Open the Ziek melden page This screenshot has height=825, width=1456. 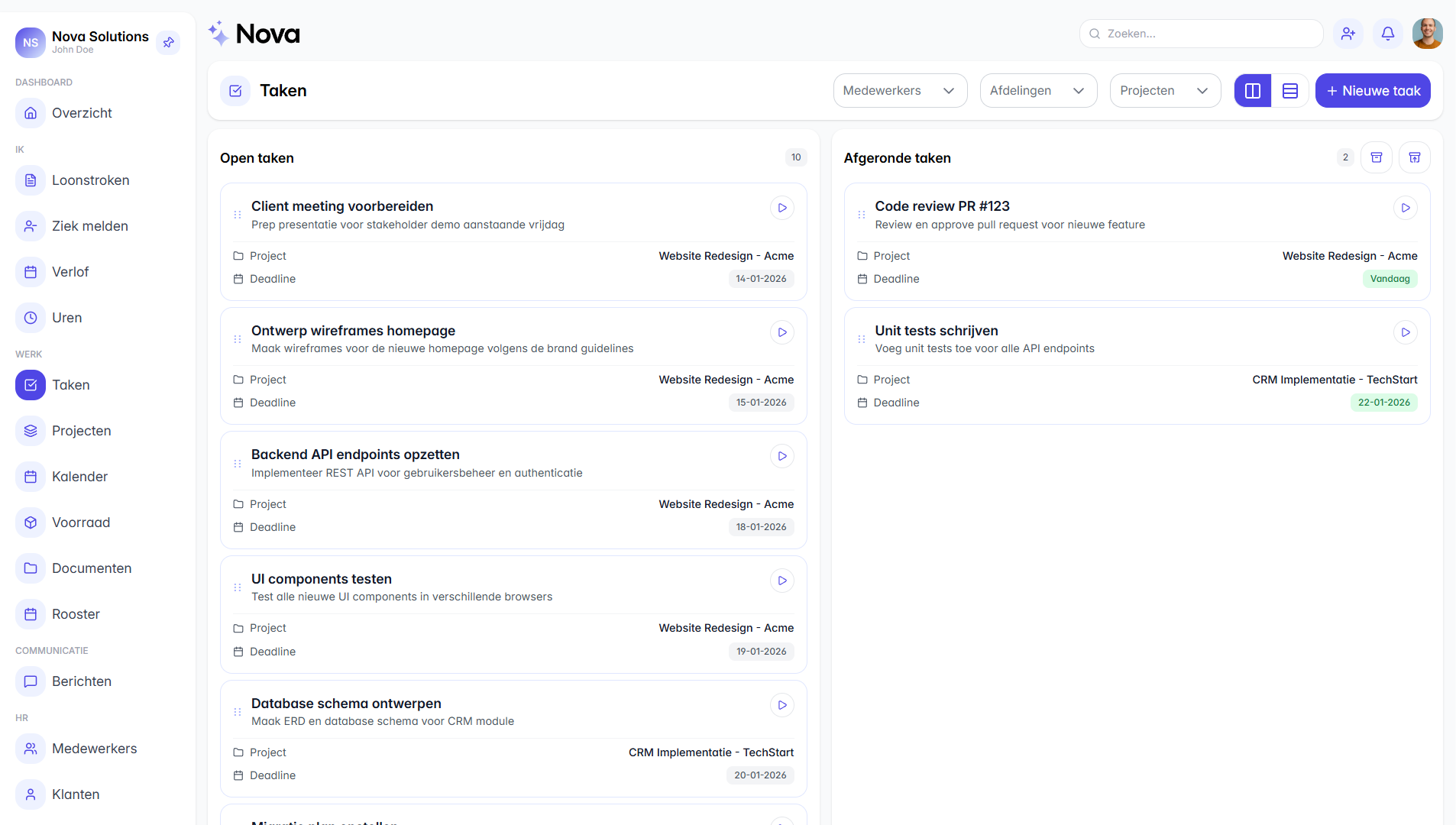click(89, 226)
